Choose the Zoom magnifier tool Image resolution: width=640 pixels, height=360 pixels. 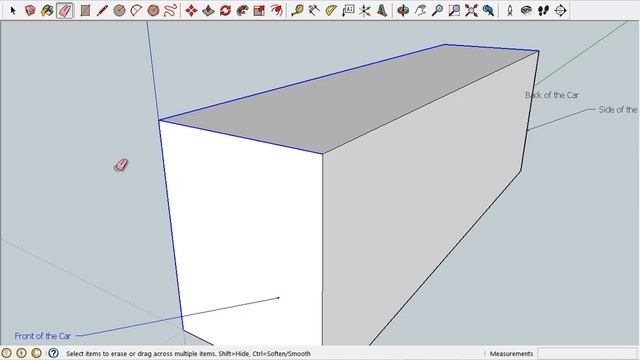click(437, 11)
